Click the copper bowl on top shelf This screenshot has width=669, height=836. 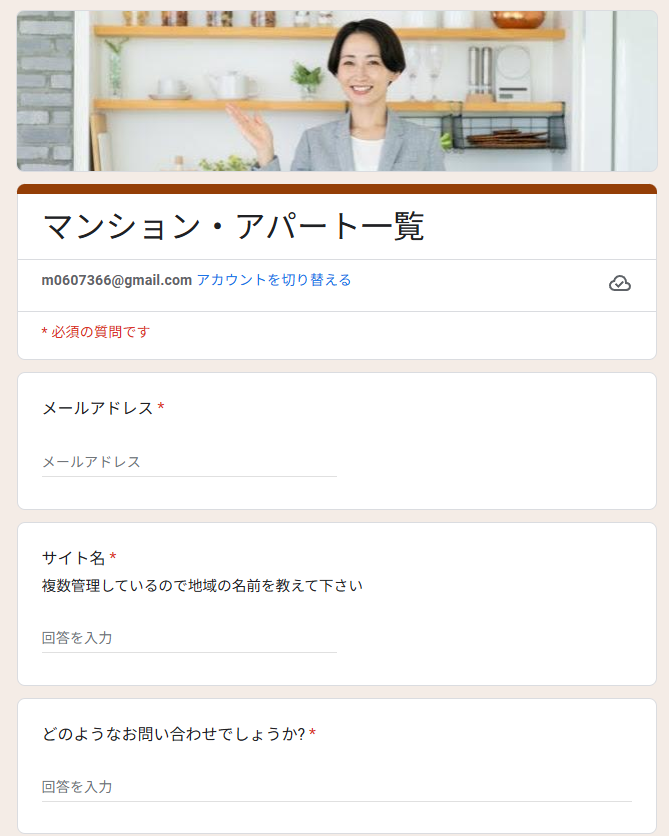click(x=518, y=20)
